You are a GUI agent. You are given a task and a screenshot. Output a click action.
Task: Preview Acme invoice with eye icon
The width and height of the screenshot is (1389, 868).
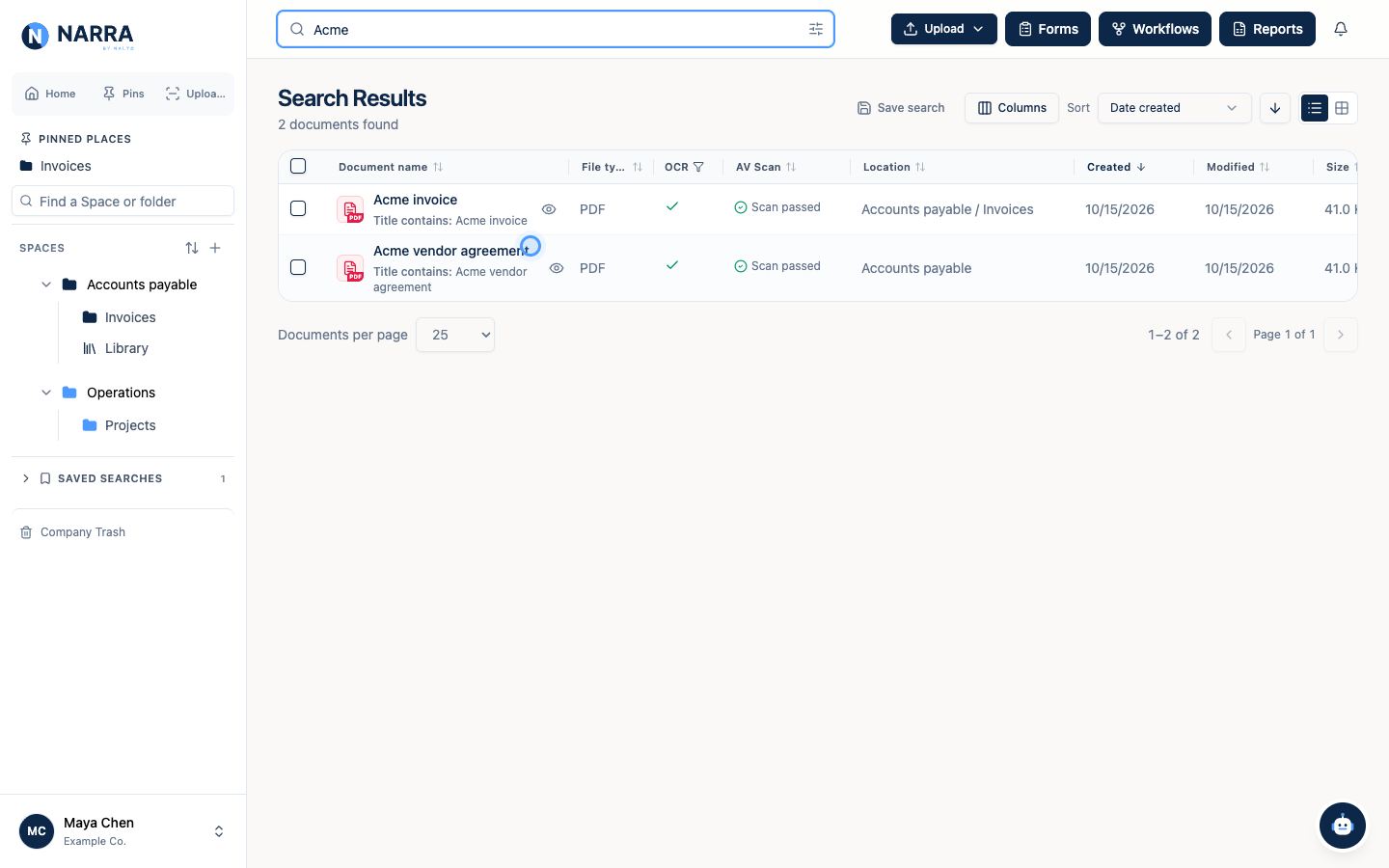click(x=549, y=209)
